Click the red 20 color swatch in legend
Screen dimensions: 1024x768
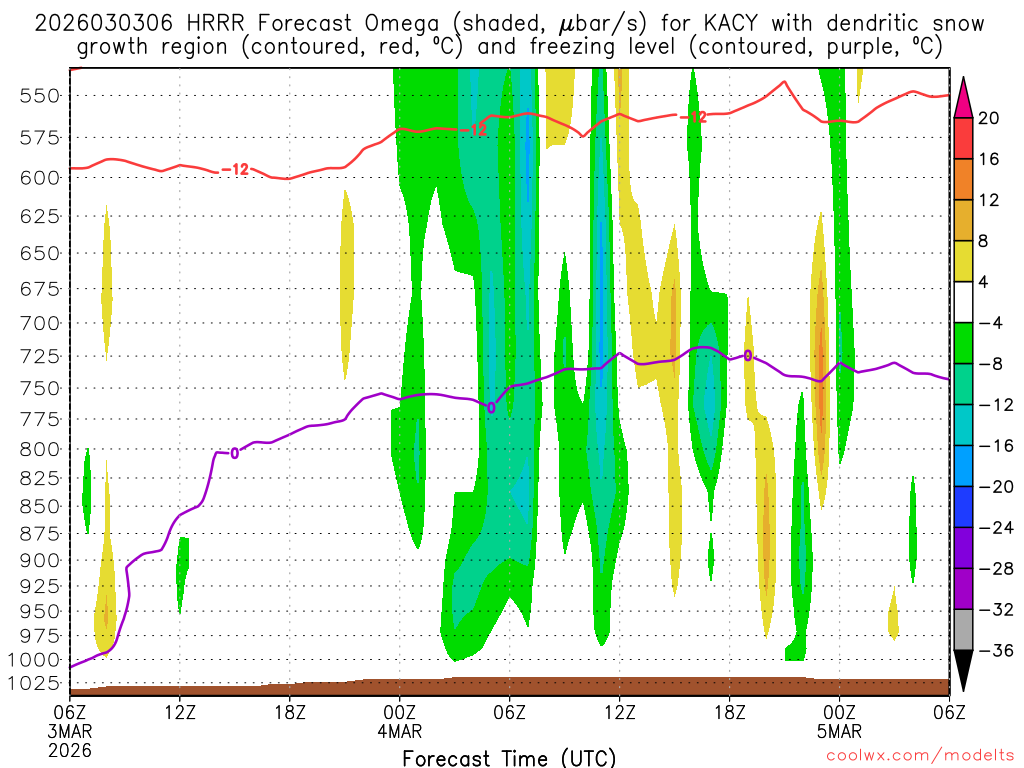point(963,138)
